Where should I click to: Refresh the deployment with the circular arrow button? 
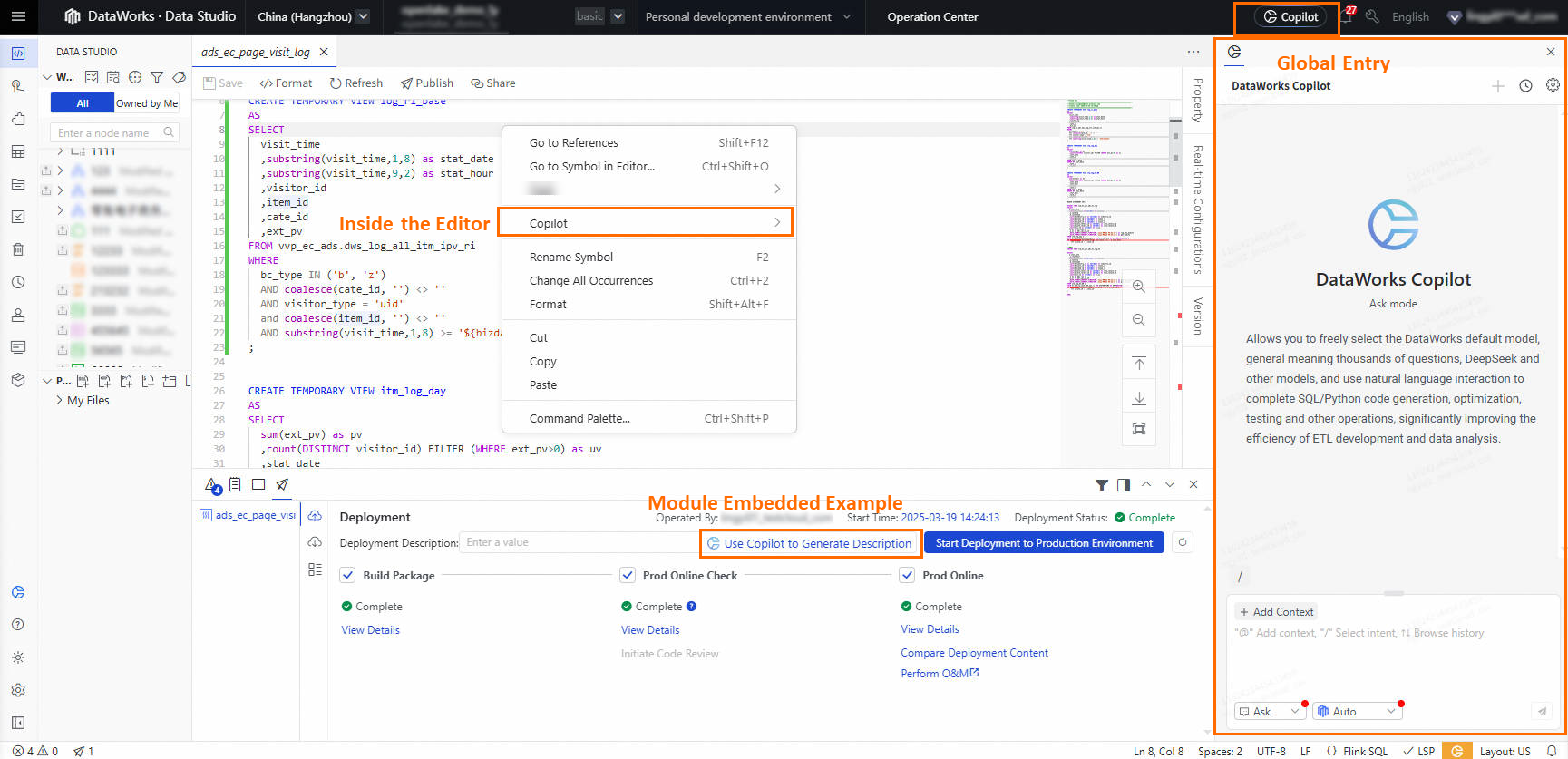[1183, 543]
